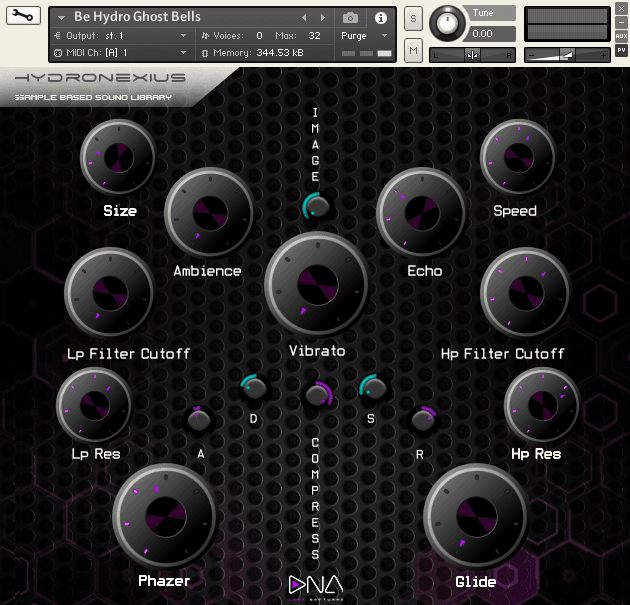Click the Voices count 0

point(260,36)
